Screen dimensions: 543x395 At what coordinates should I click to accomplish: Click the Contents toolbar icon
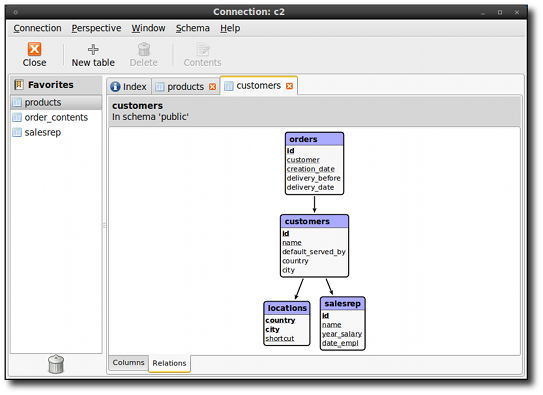(x=203, y=49)
